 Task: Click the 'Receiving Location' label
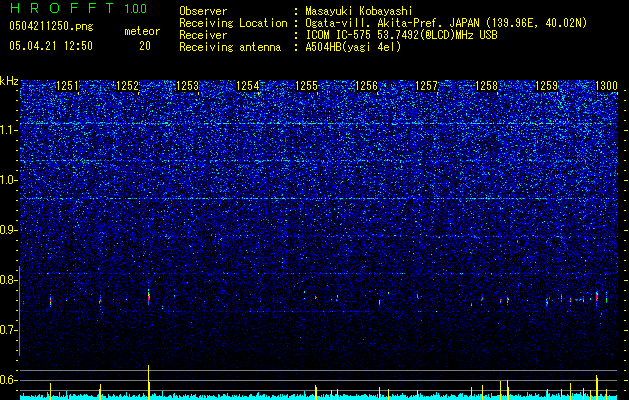(x=233, y=23)
